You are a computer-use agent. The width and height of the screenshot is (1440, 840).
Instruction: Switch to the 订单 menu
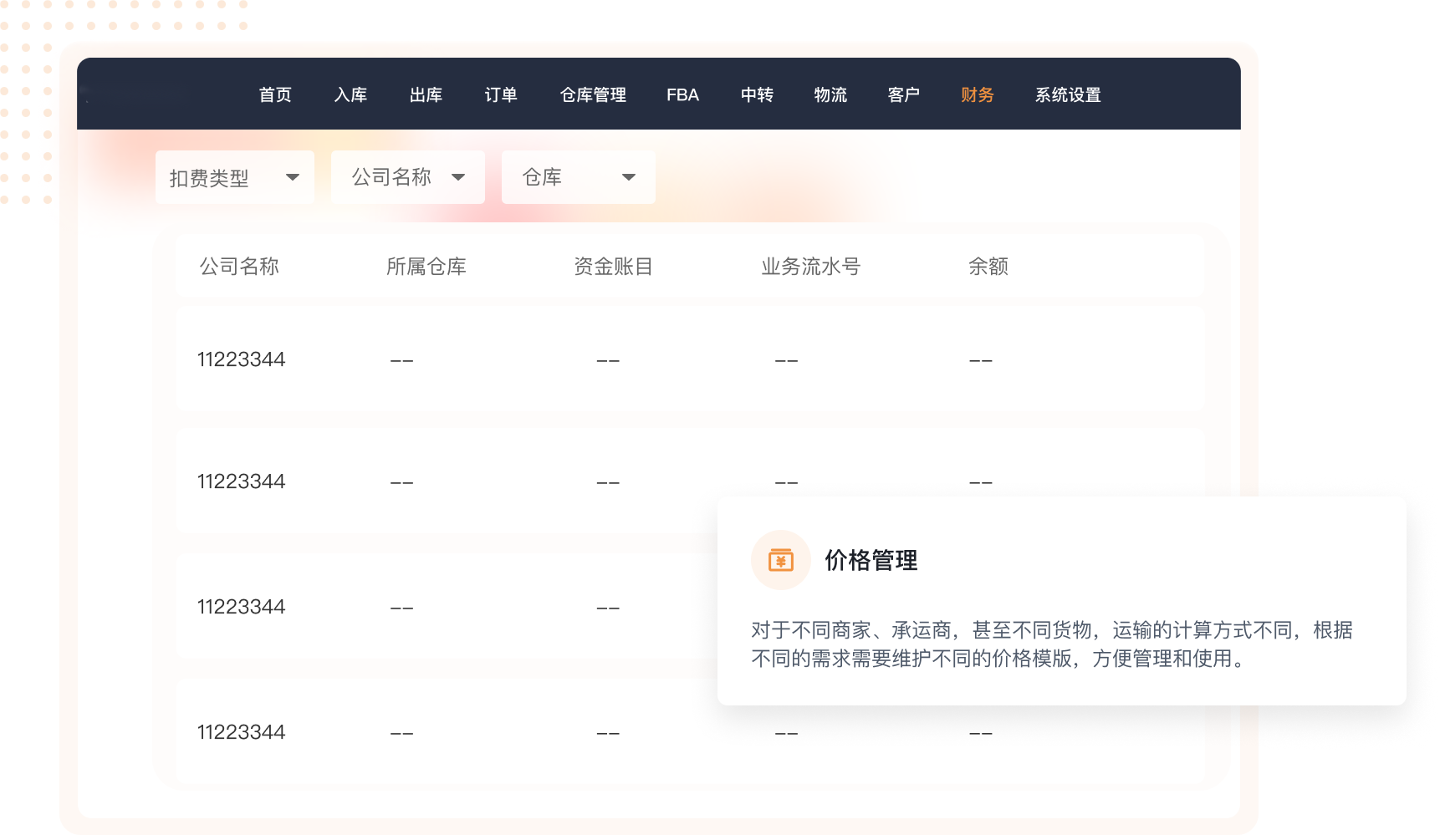(501, 95)
